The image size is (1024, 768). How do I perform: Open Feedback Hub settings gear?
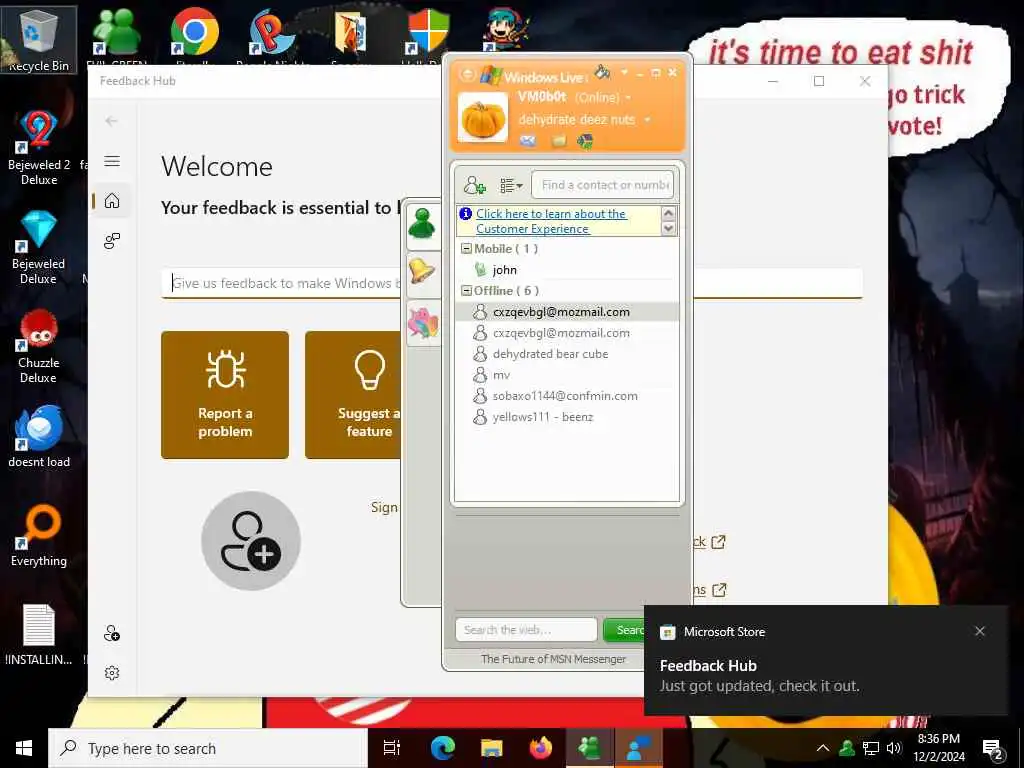112,673
